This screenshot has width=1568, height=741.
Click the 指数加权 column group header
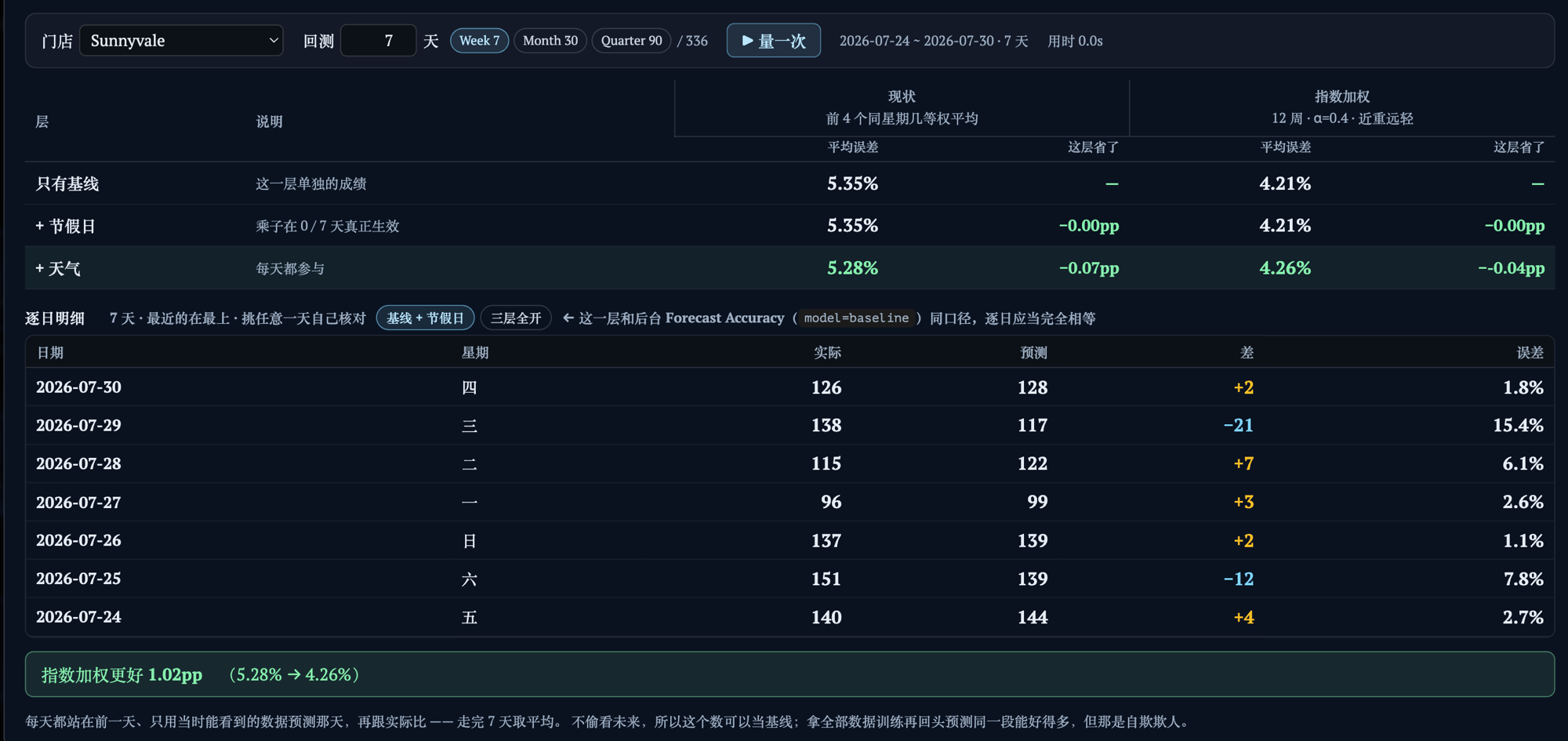point(1342,96)
